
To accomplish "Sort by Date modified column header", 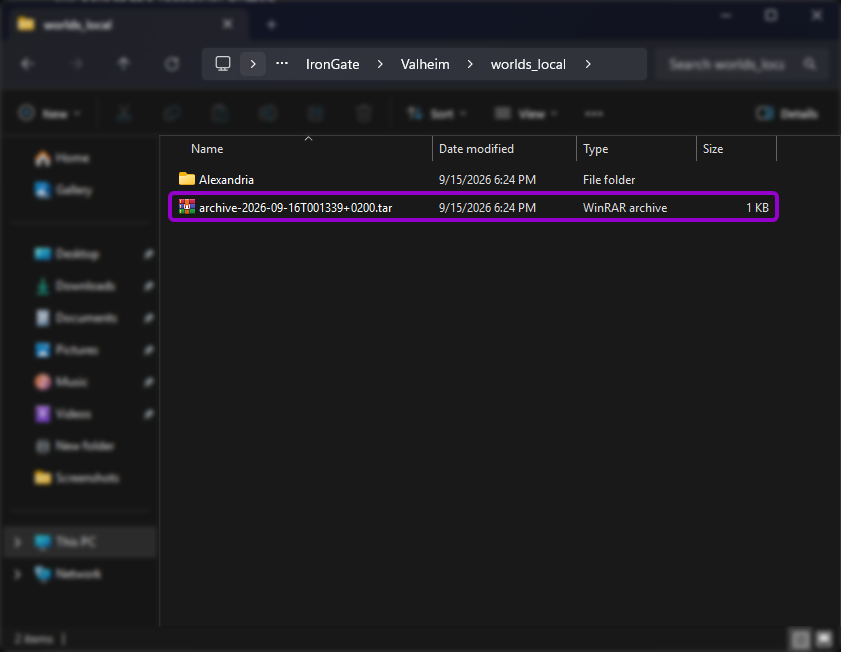I will click(476, 149).
